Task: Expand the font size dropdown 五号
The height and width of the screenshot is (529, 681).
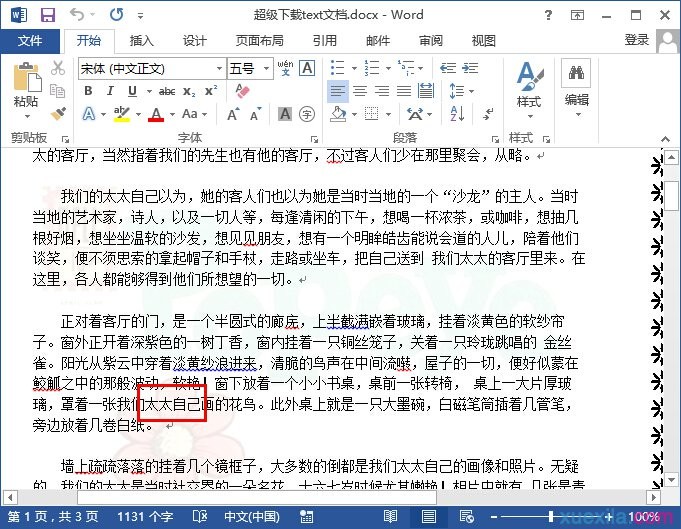Action: [265, 69]
